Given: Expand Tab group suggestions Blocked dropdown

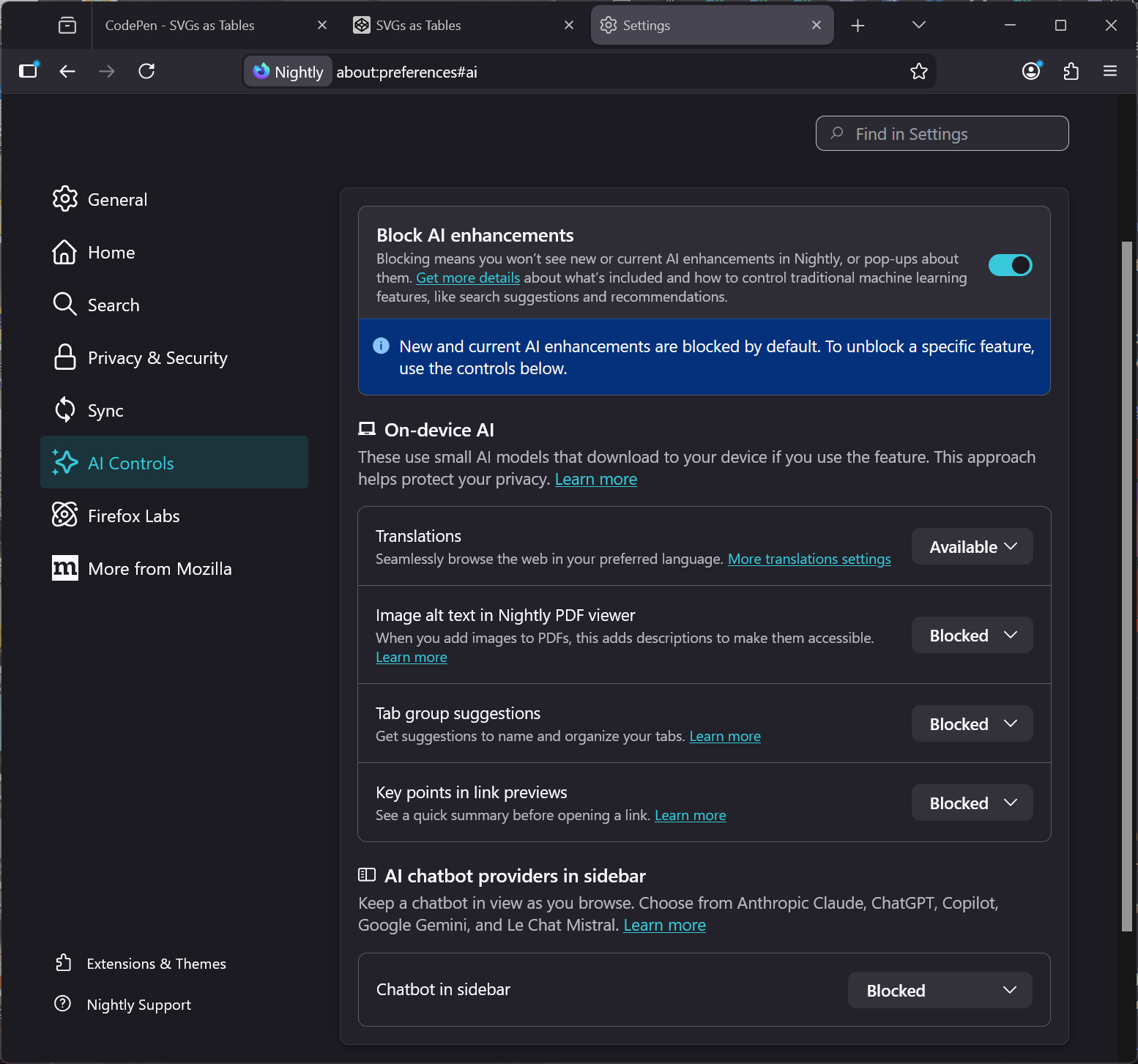Looking at the screenshot, I should coord(972,724).
